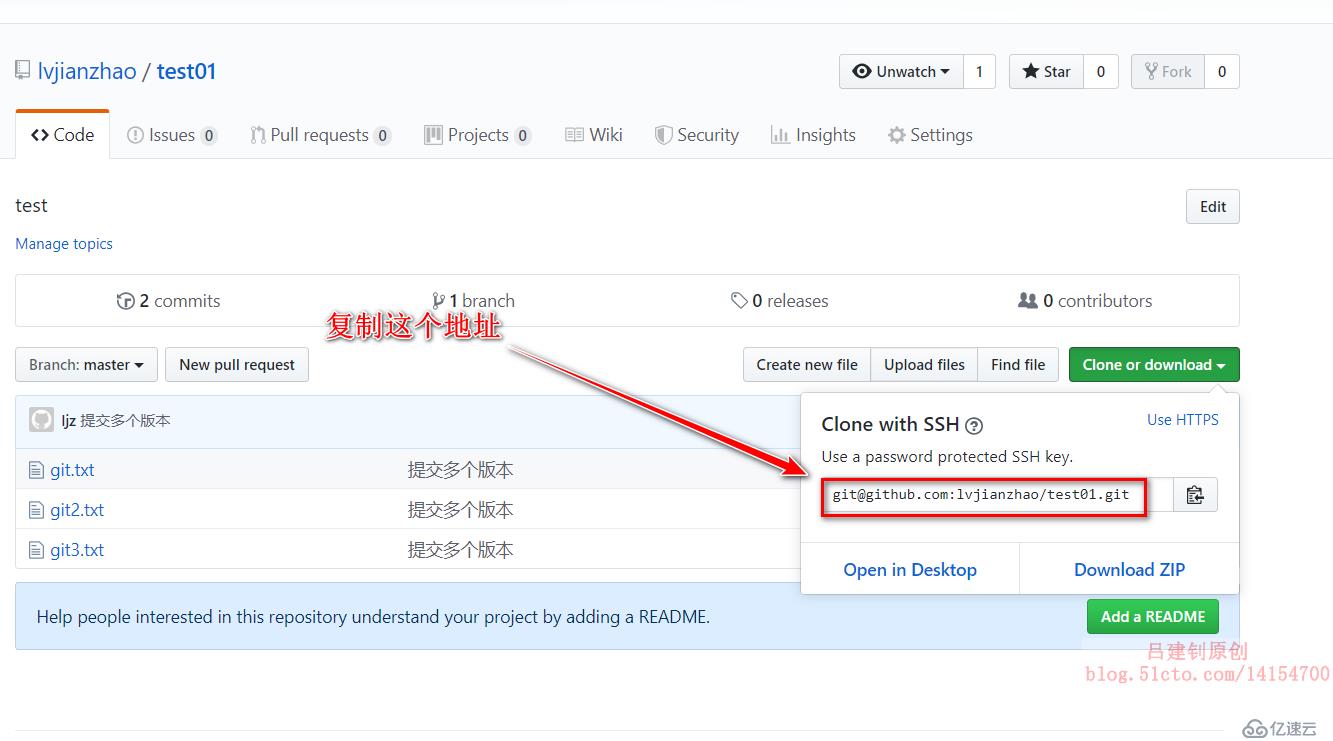The width and height of the screenshot is (1333, 741).
Task: Click Download ZIP
Action: click(x=1129, y=570)
